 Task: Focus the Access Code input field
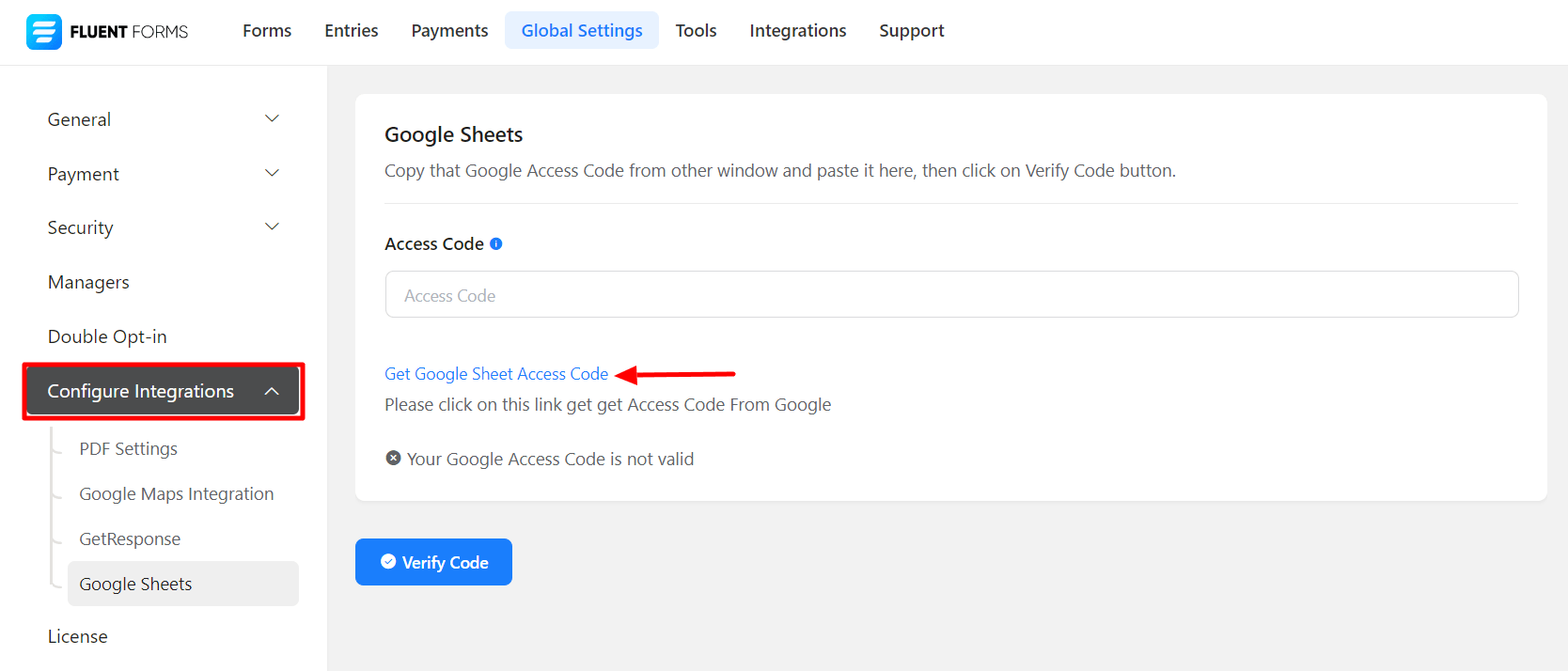(x=951, y=295)
